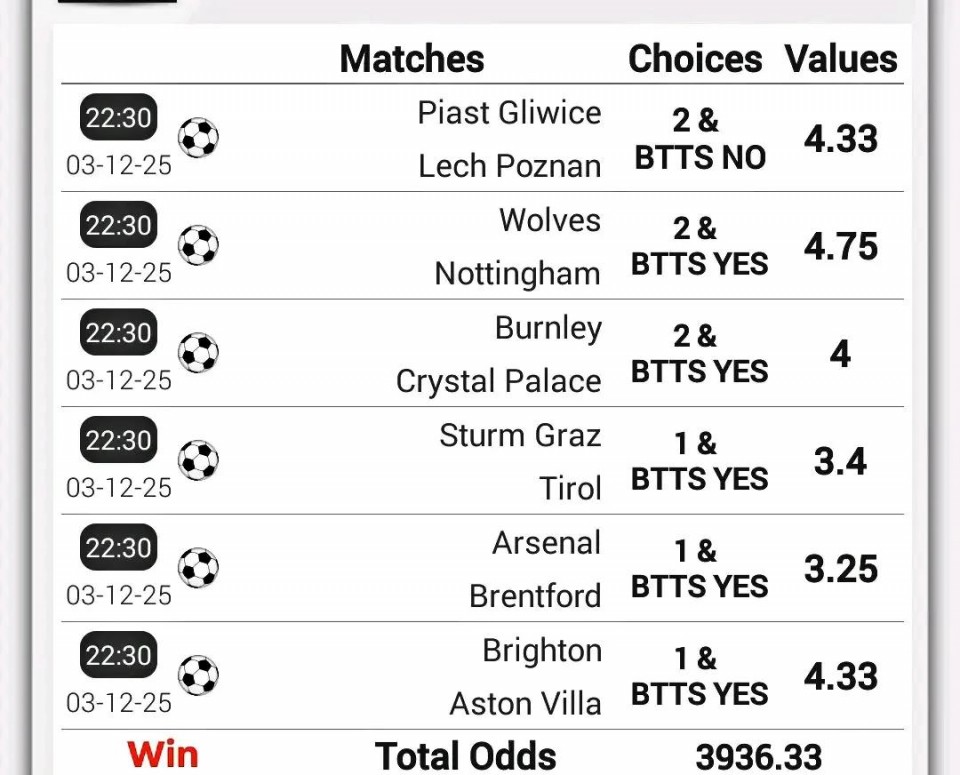
Task: Click the soccer ball icon for Wolves match
Action: click(198, 245)
